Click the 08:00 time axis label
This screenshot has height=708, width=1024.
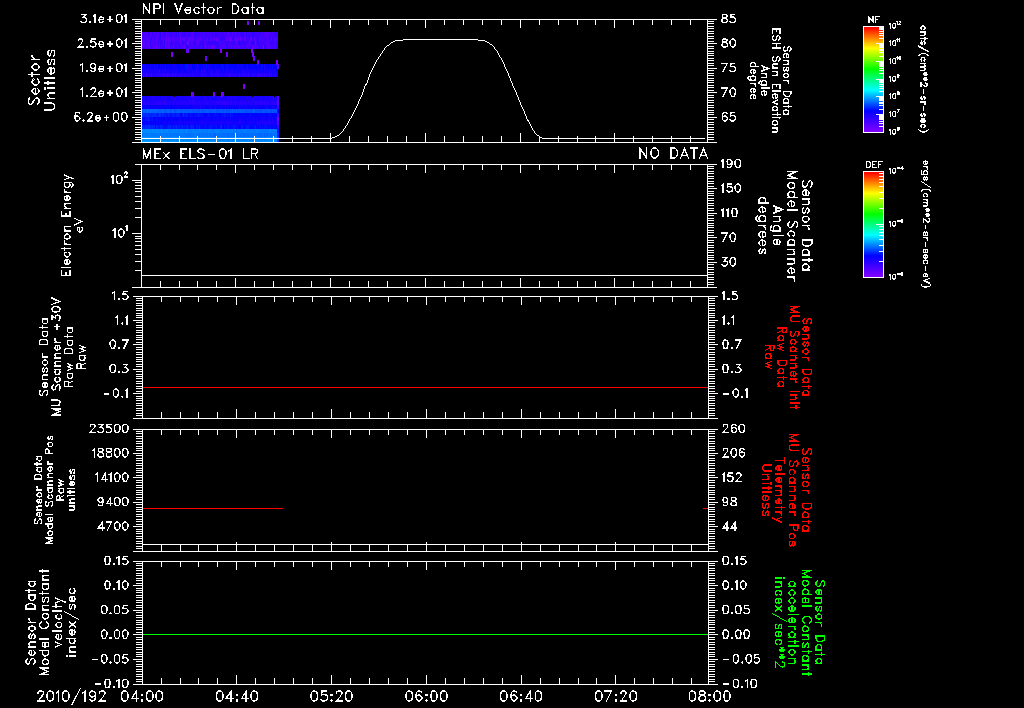click(x=710, y=696)
